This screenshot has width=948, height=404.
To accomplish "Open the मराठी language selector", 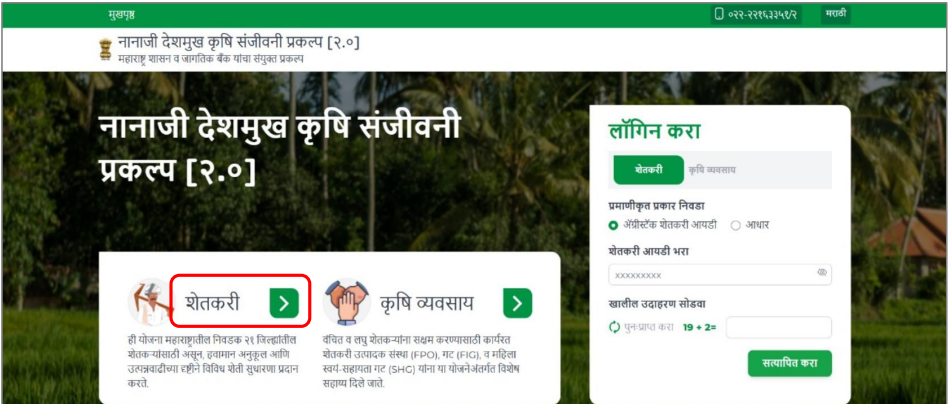I will click(x=836, y=14).
